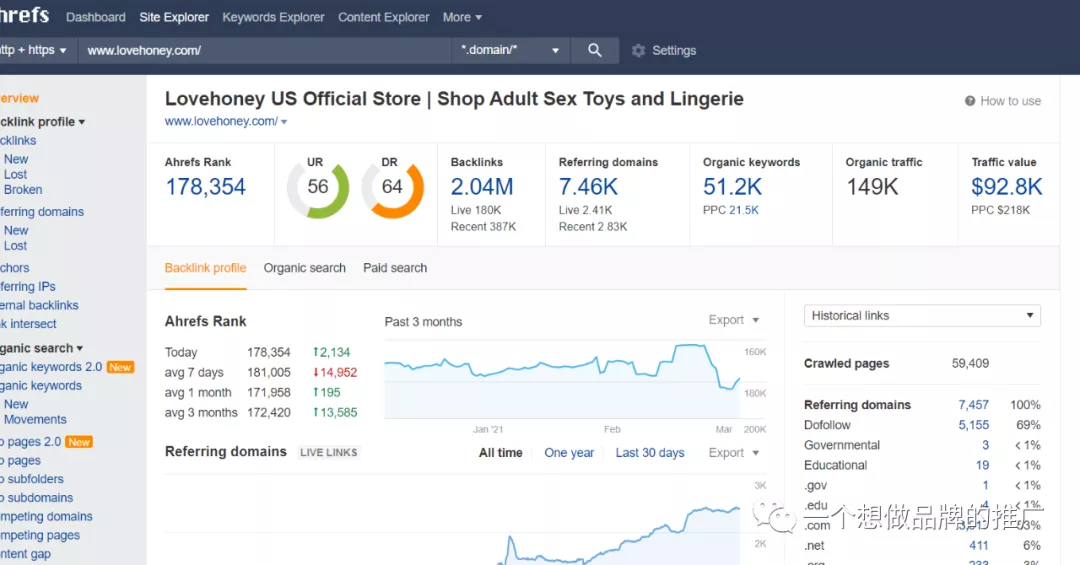The width and height of the screenshot is (1080, 565).
Task: Click the How to use help icon
Action: click(970, 101)
